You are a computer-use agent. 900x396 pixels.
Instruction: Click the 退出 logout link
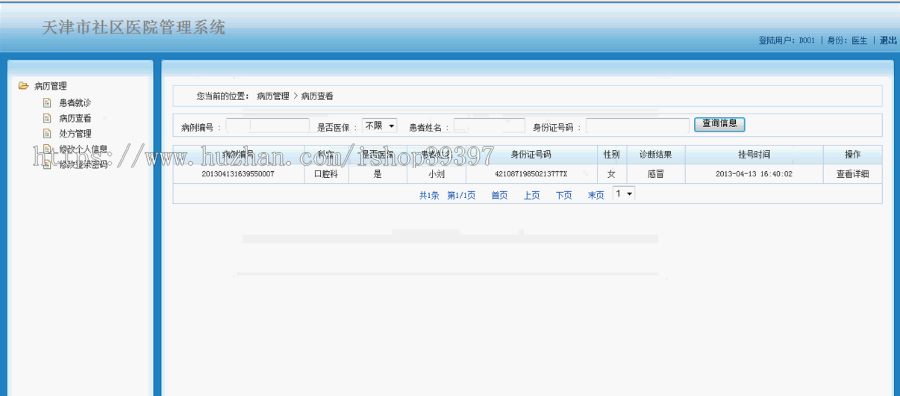coord(888,40)
